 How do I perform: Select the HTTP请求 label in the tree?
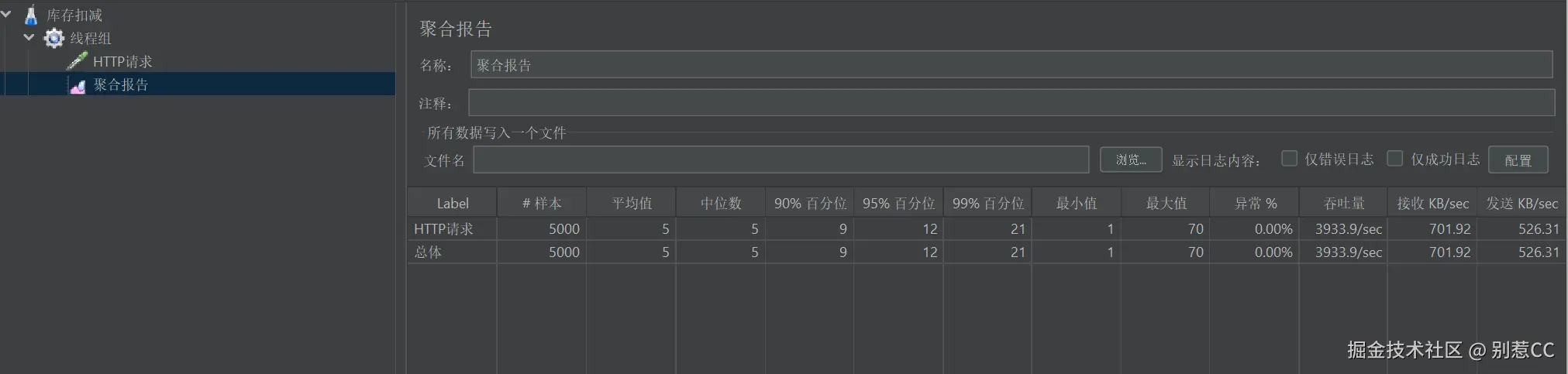click(x=122, y=61)
